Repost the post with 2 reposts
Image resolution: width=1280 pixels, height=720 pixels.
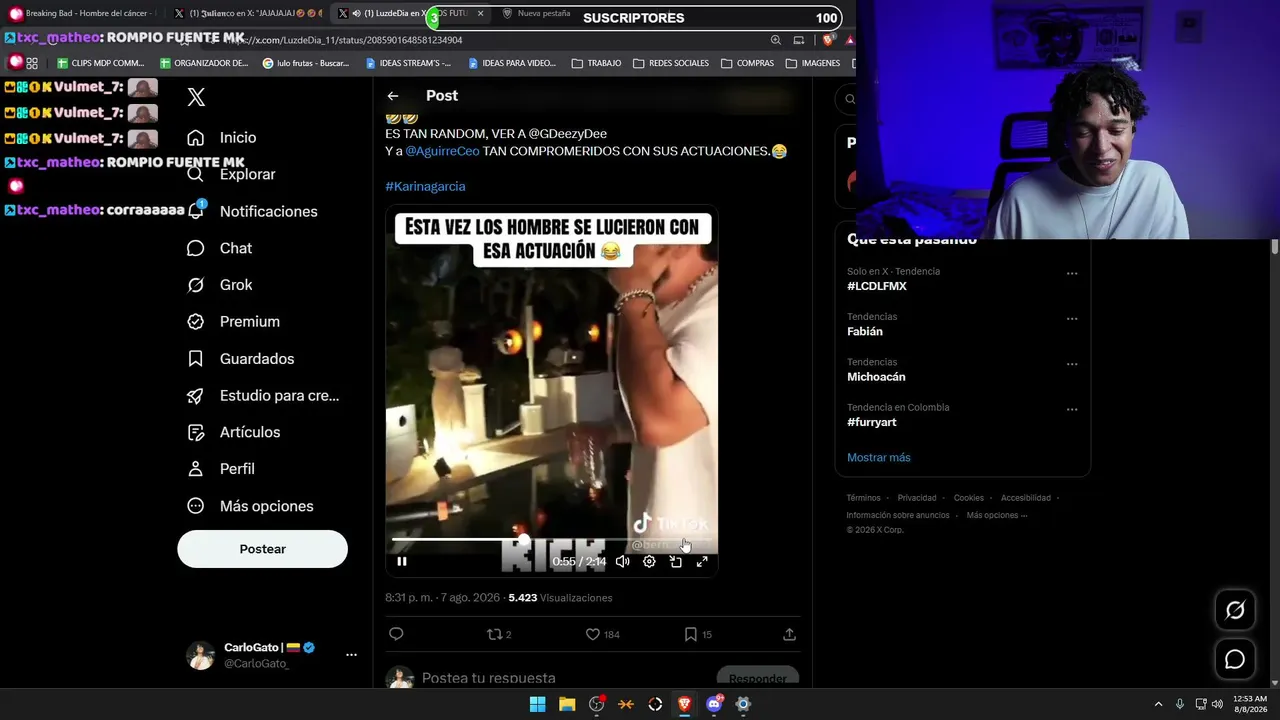click(499, 634)
